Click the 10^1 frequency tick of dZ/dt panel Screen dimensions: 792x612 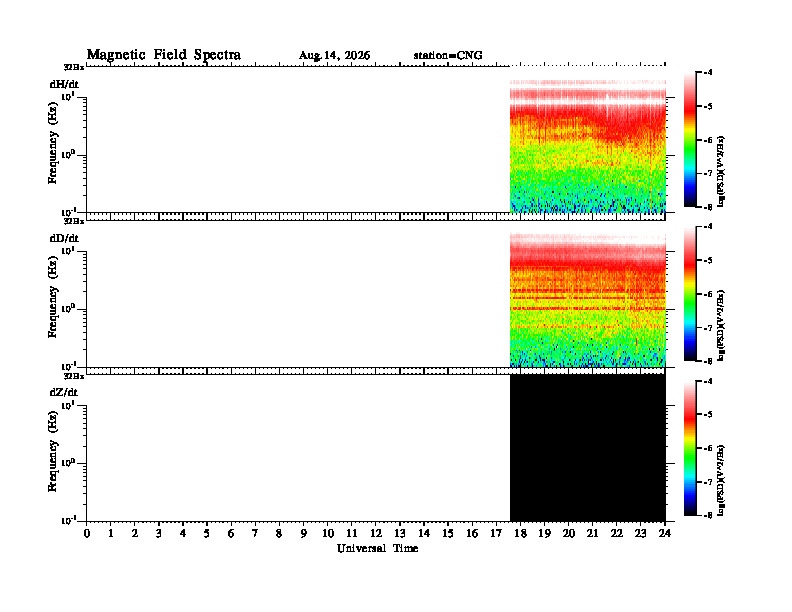coord(69,404)
